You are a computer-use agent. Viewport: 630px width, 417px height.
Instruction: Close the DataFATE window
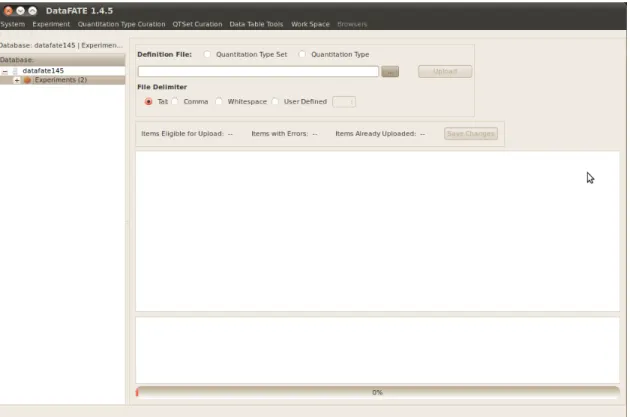(x=8, y=11)
